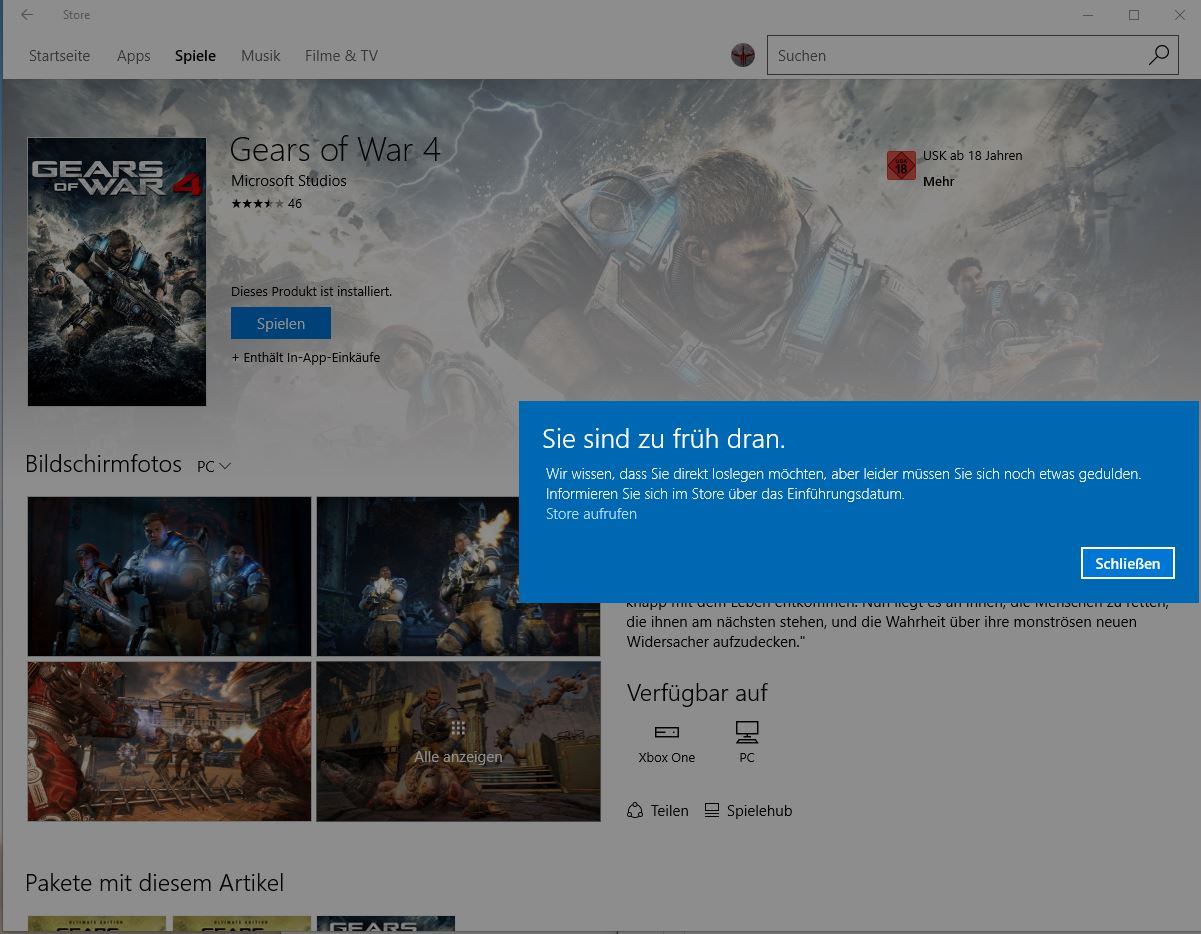This screenshot has width=1201, height=934.
Task: Click the 'Pakete mit diesem Artikel' heading
Action: (x=154, y=883)
